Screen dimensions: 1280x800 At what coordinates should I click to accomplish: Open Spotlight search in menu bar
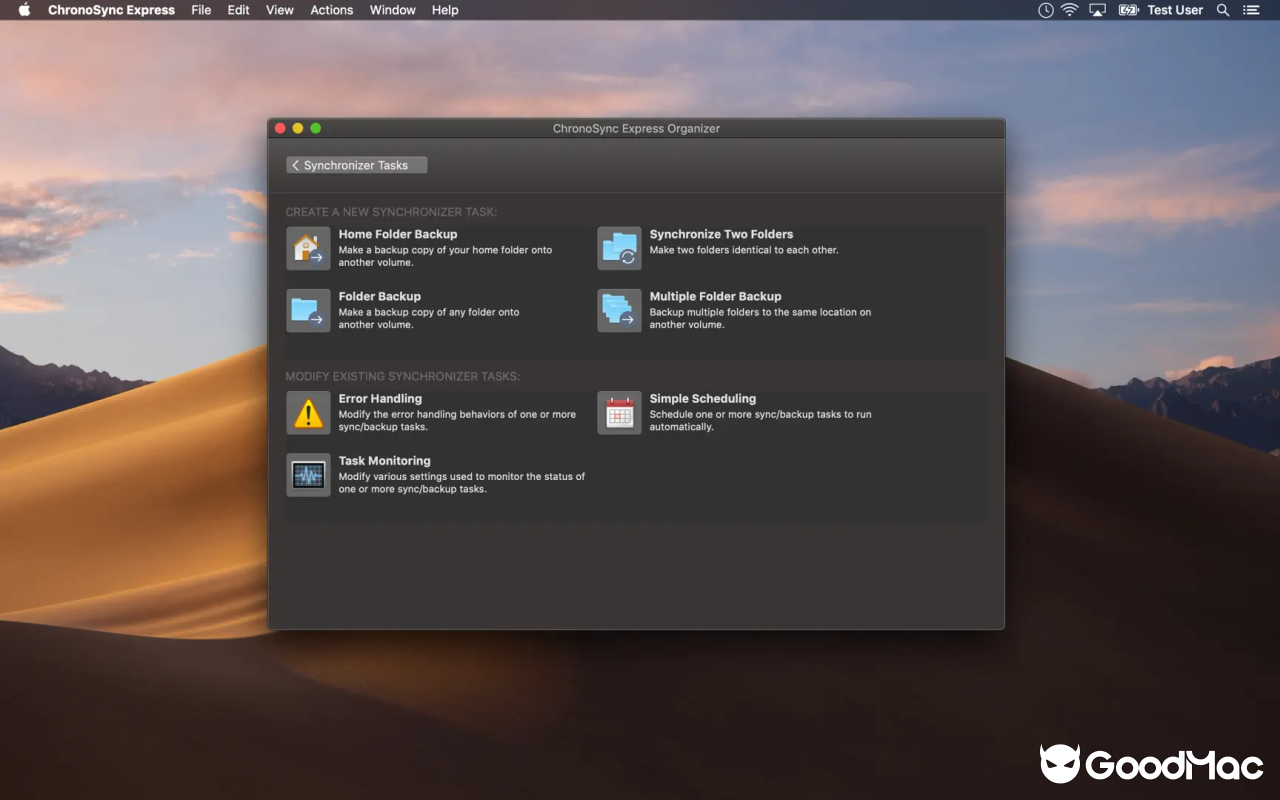pos(1222,10)
